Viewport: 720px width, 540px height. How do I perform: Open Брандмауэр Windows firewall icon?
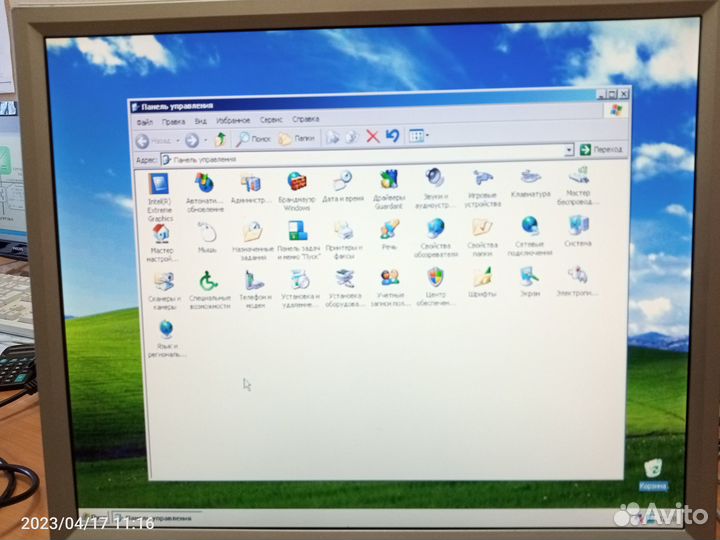(x=297, y=191)
